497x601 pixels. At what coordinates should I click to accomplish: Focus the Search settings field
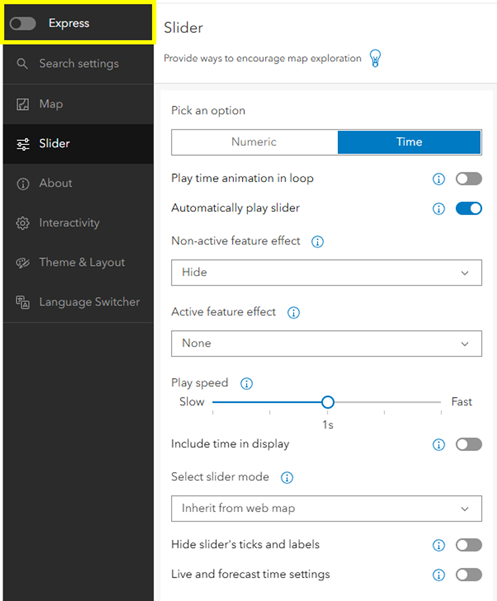click(79, 64)
